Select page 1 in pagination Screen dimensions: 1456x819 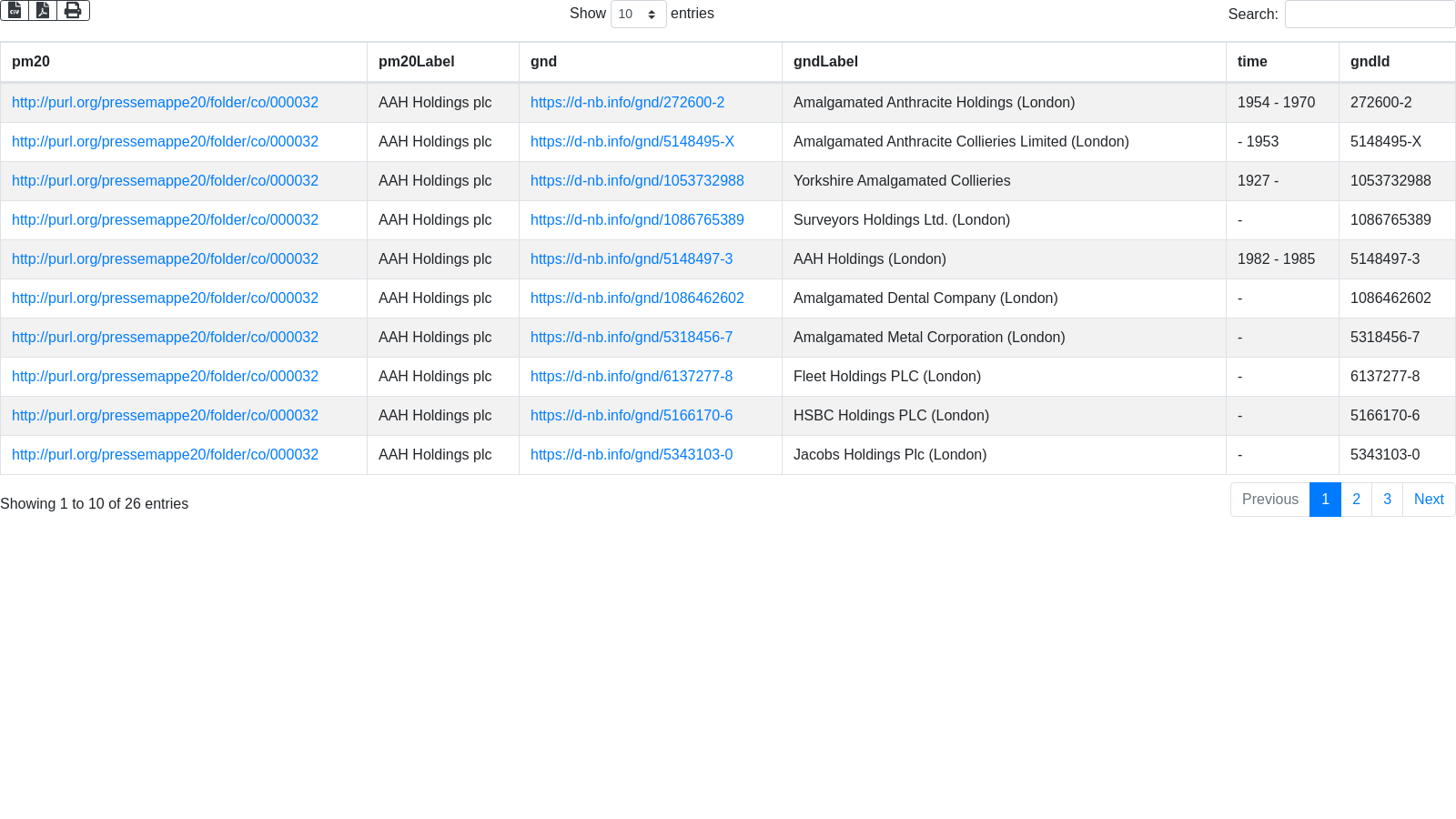coord(1325,500)
